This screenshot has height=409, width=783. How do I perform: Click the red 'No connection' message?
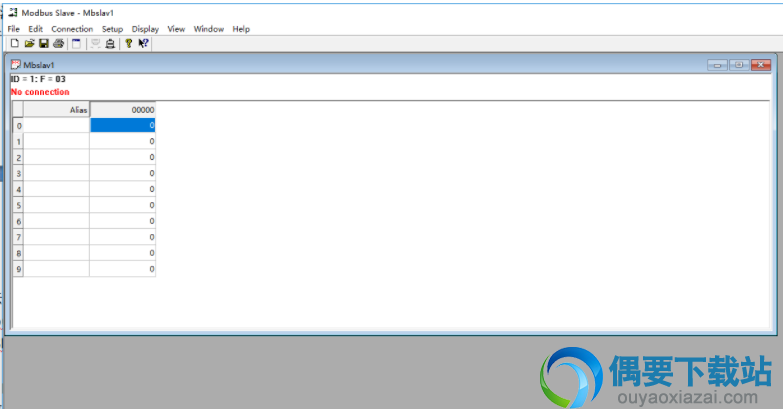[x=40, y=92]
